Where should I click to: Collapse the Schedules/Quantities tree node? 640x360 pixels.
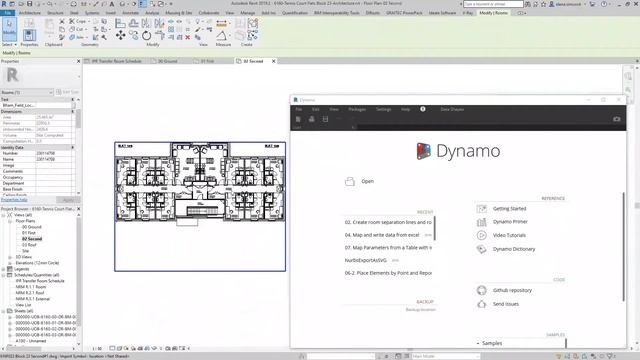(4, 275)
